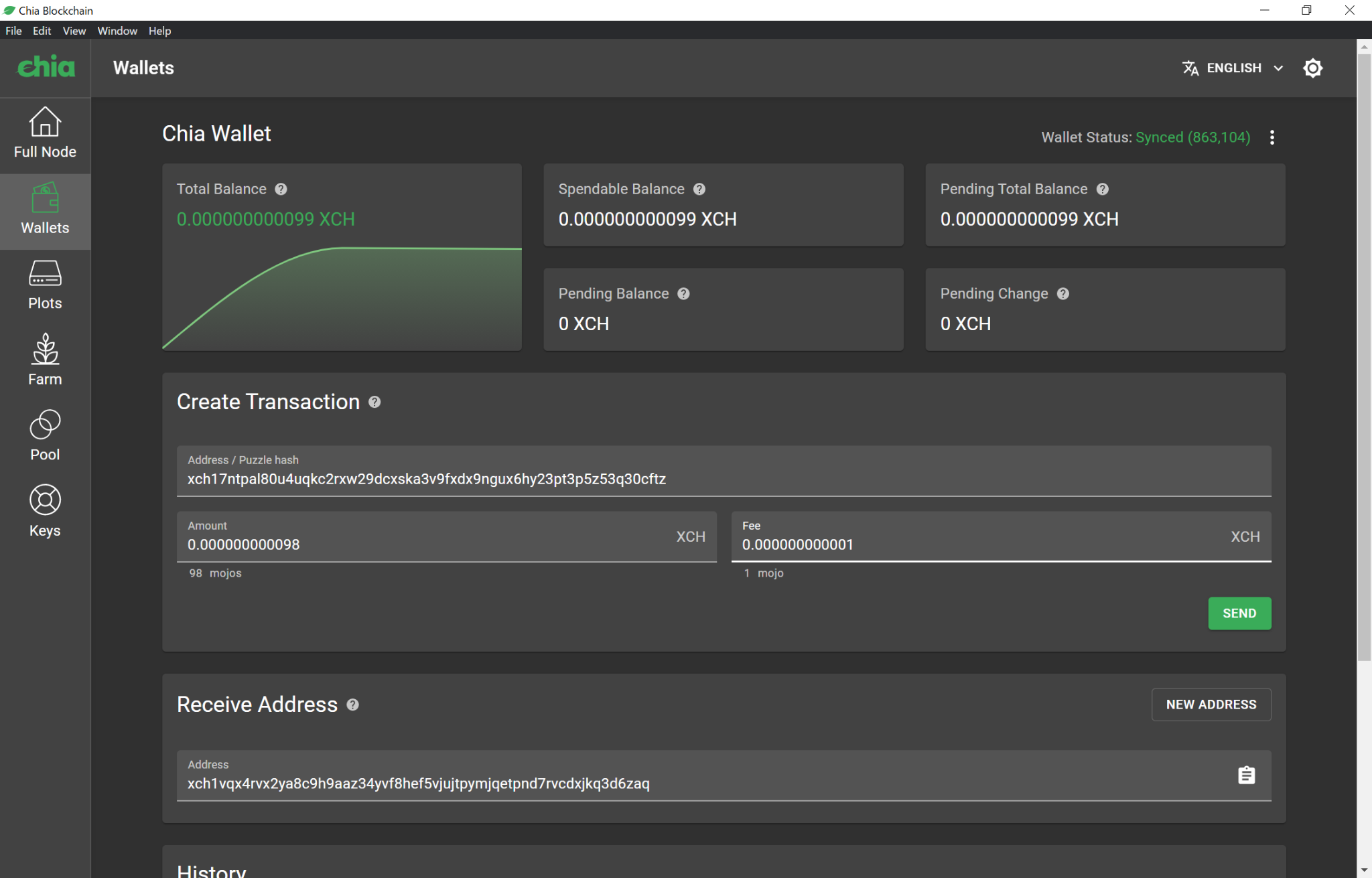Click the '1 mojo' helper text

click(763, 573)
